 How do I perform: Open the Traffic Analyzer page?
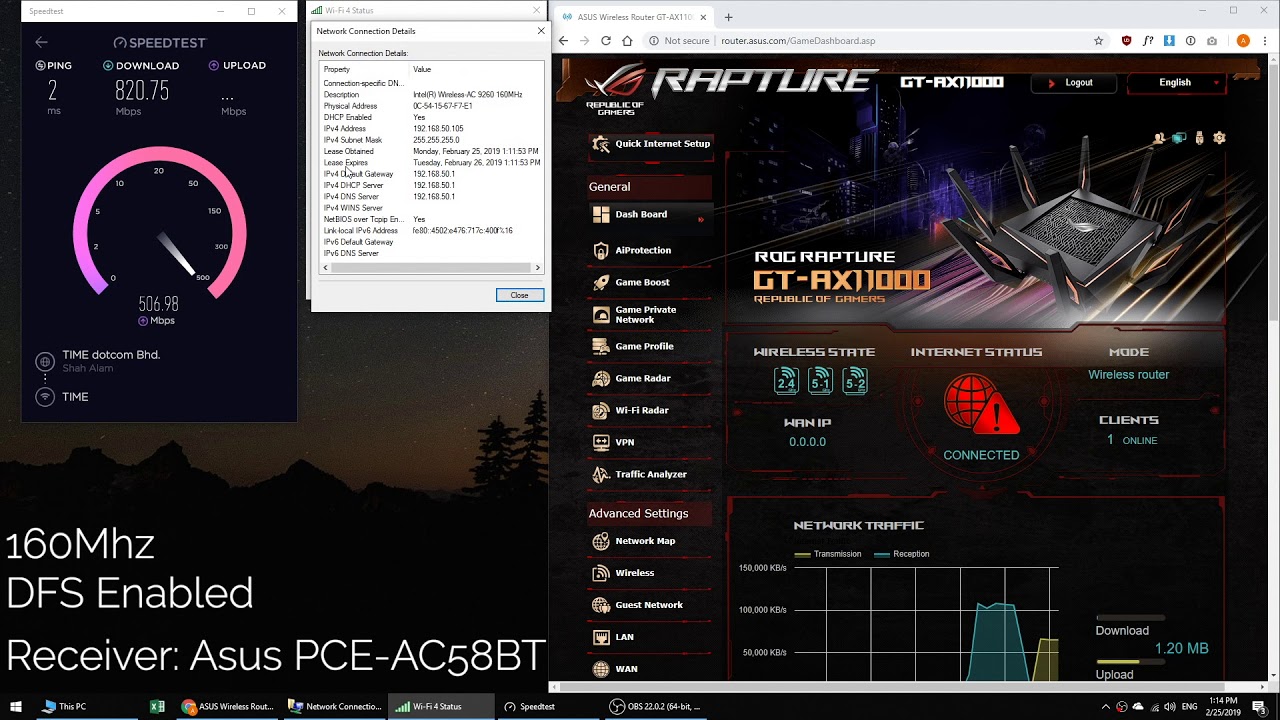click(649, 474)
